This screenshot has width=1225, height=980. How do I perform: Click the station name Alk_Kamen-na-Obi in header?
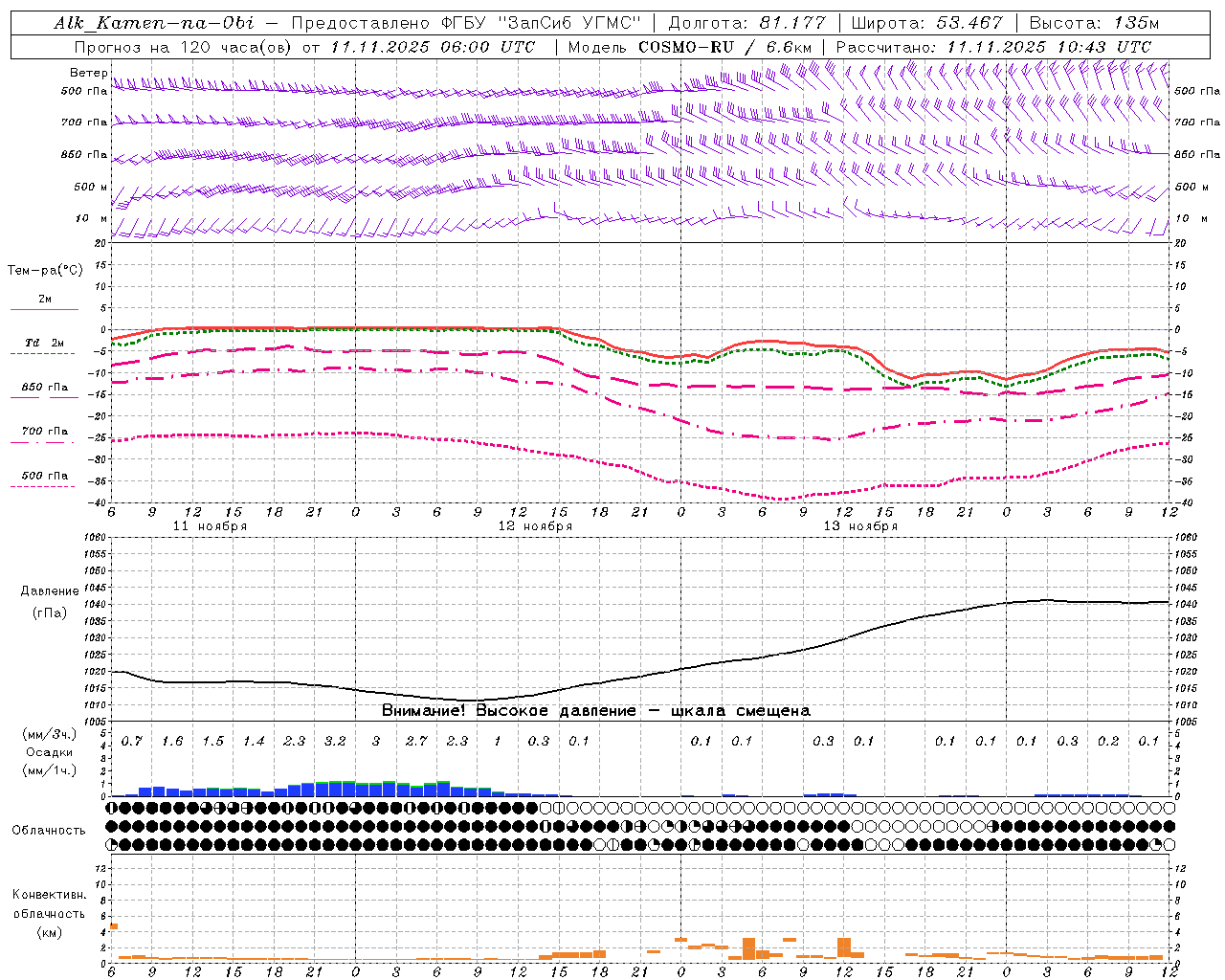click(153, 23)
